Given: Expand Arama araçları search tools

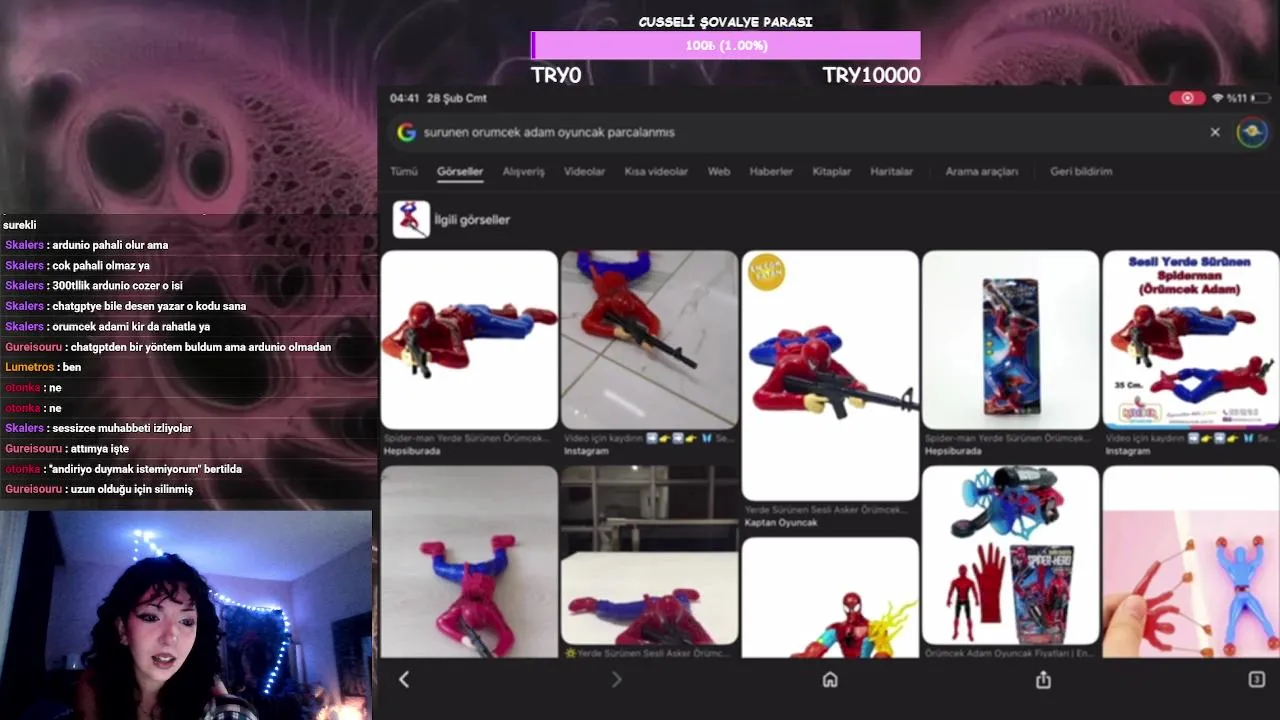Looking at the screenshot, I should (981, 172).
